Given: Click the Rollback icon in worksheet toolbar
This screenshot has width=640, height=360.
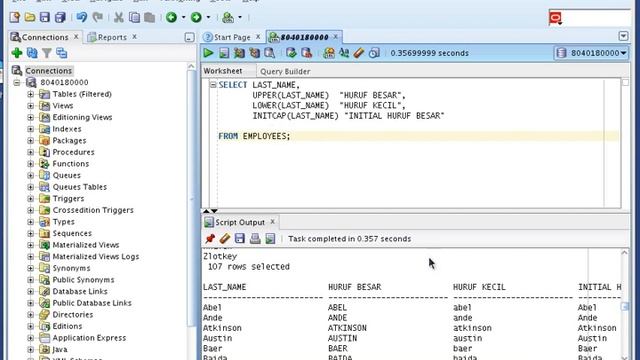Looking at the screenshot, I should pyautogui.click(x=307, y=53).
